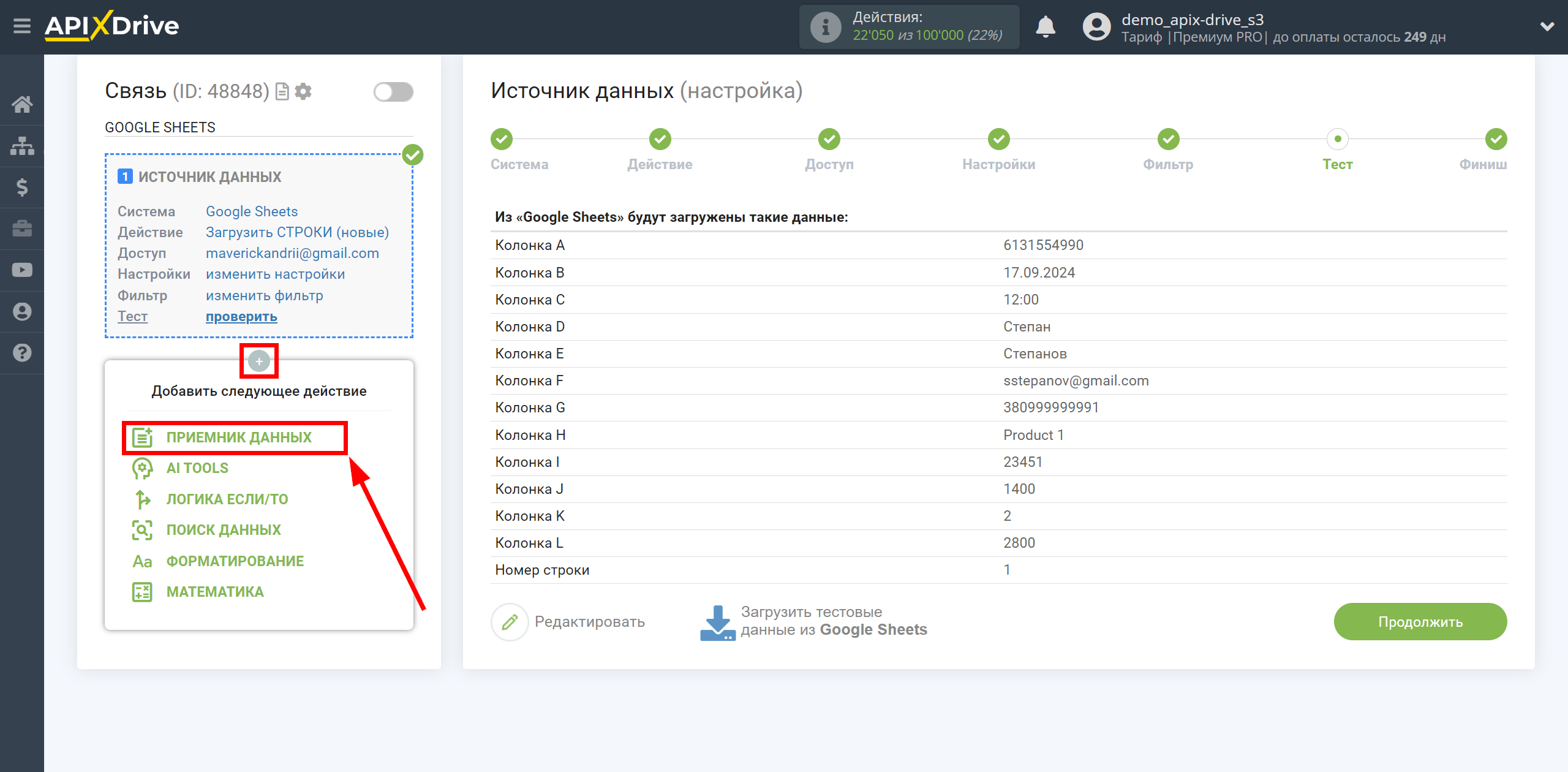Click 'изменить настройки' link

click(275, 274)
